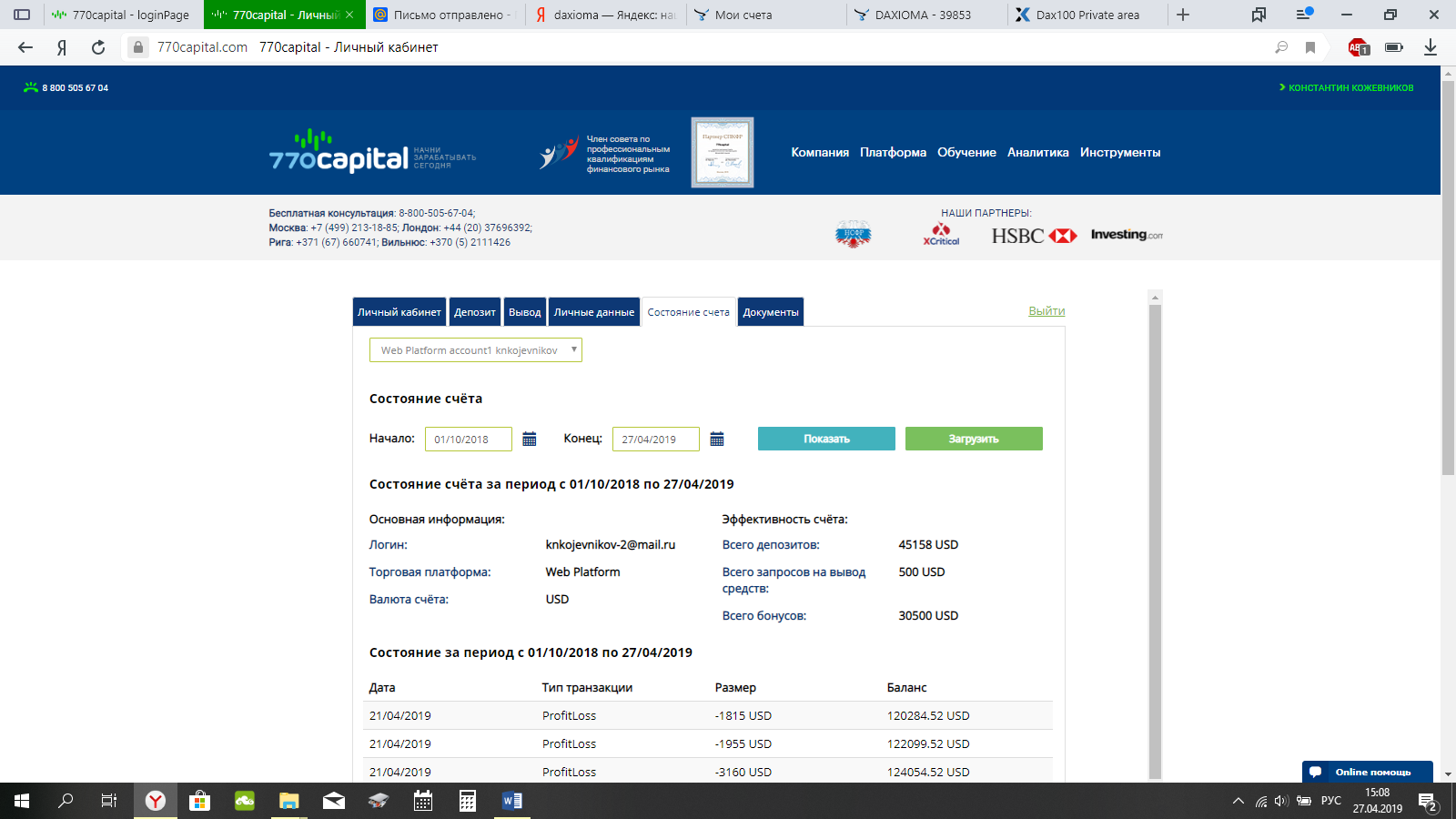This screenshot has width=1456, height=819.
Task: Open Компания menu item
Action: tap(820, 153)
